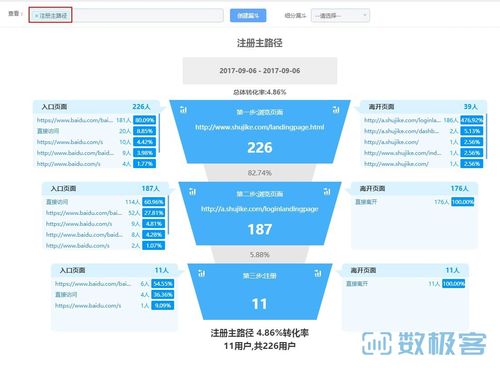Viewport: 500px width, 368px height.
Task: Click the 4.28% badge in second entry list
Action: [x=153, y=235]
